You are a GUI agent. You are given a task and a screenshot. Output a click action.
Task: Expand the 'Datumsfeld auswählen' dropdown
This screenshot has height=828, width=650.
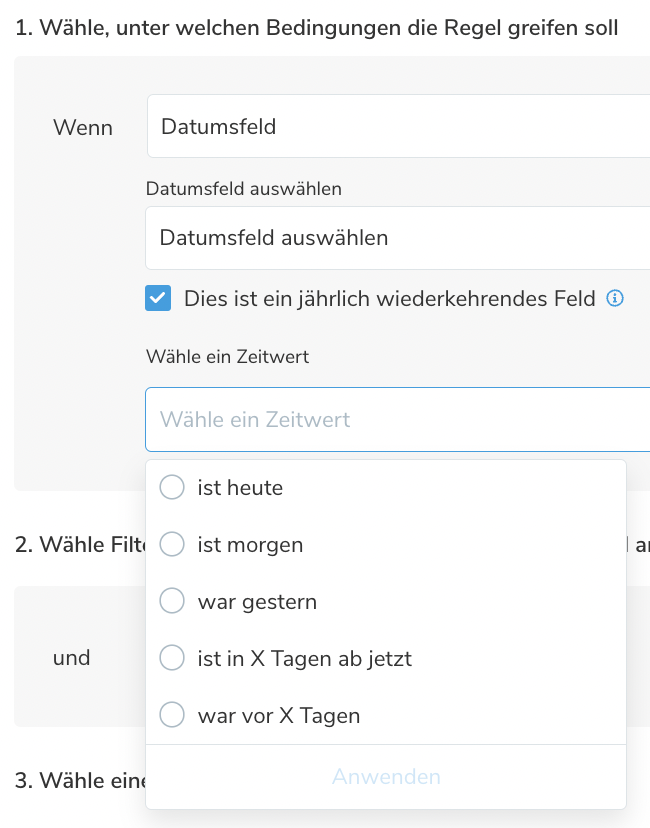398,238
